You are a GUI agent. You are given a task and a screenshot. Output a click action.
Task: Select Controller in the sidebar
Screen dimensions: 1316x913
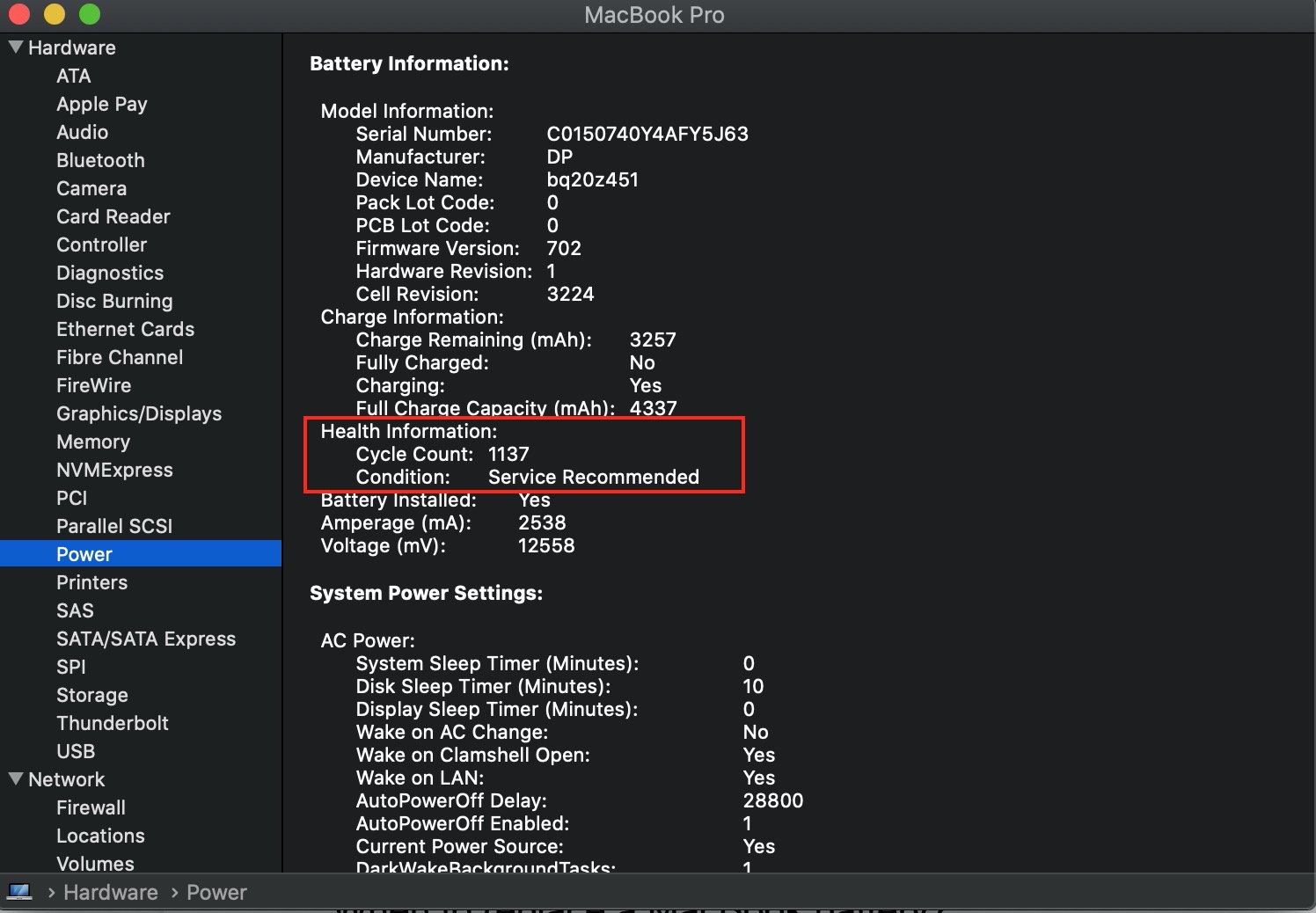click(102, 245)
